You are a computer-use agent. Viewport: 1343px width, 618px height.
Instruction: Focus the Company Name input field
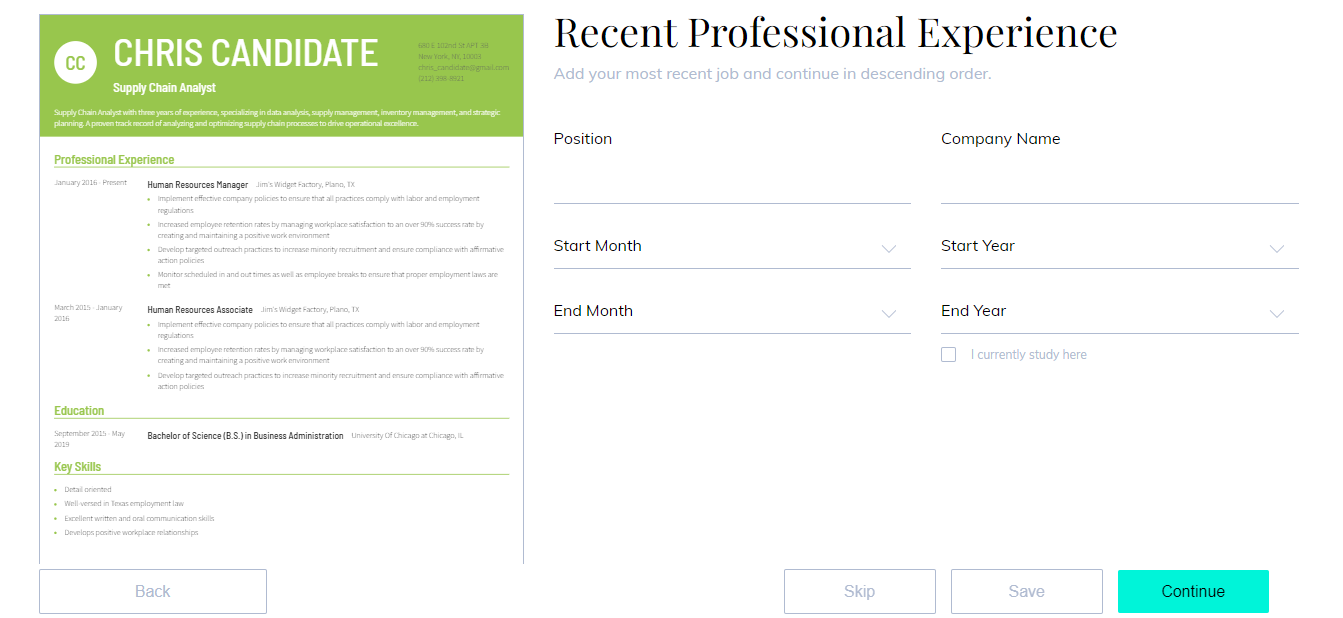[1120, 183]
